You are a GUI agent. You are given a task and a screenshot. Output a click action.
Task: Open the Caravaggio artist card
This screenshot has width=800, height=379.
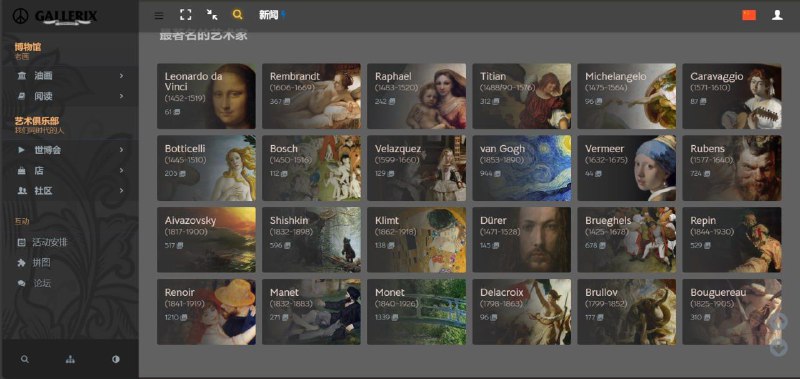[x=732, y=96]
